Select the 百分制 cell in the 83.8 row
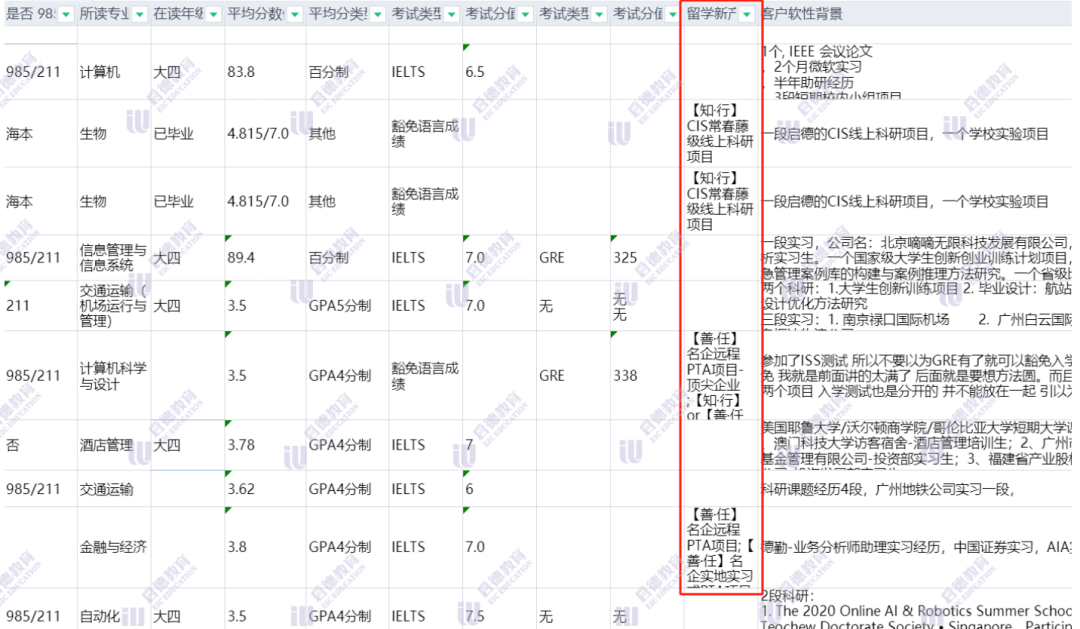 pyautogui.click(x=347, y=72)
